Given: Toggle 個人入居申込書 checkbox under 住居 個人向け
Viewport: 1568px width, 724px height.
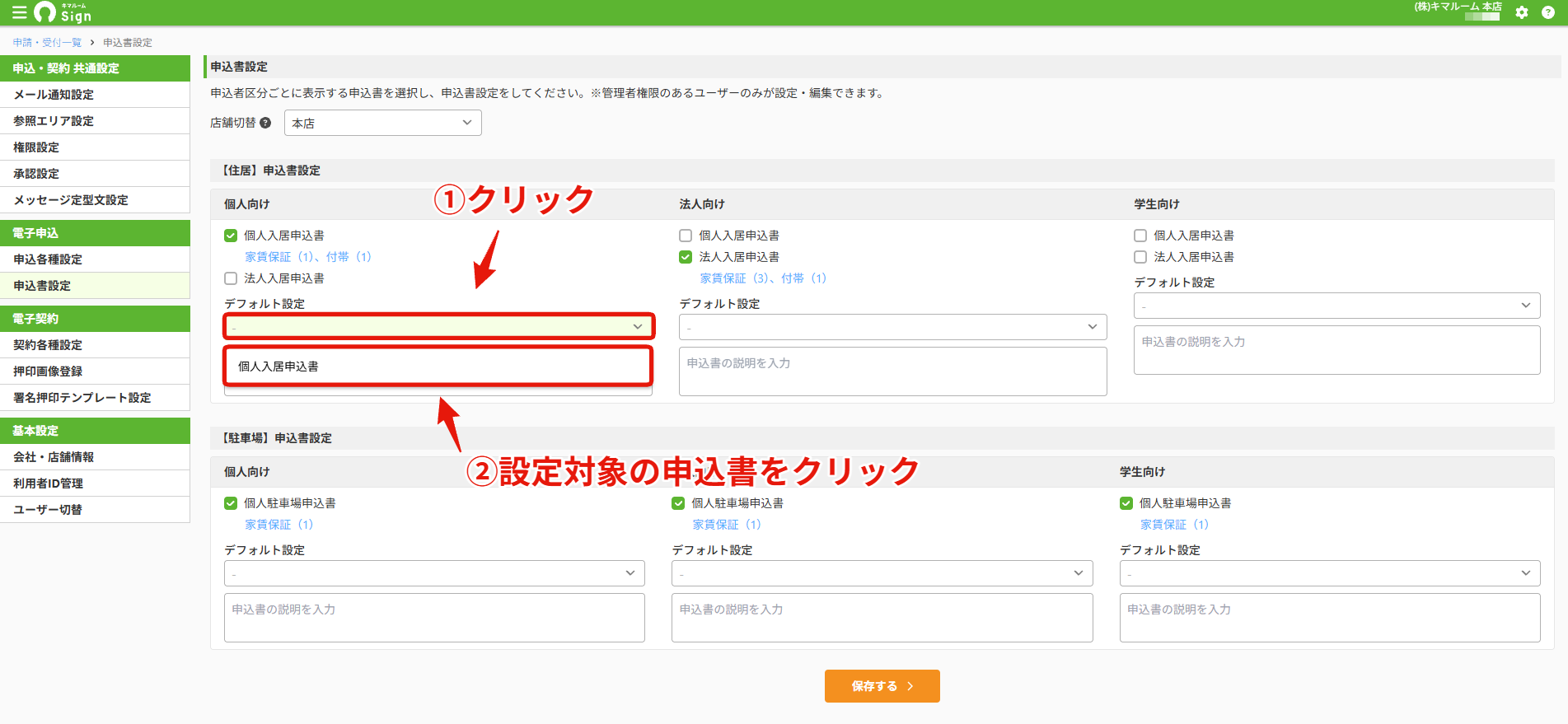Looking at the screenshot, I should (x=231, y=236).
